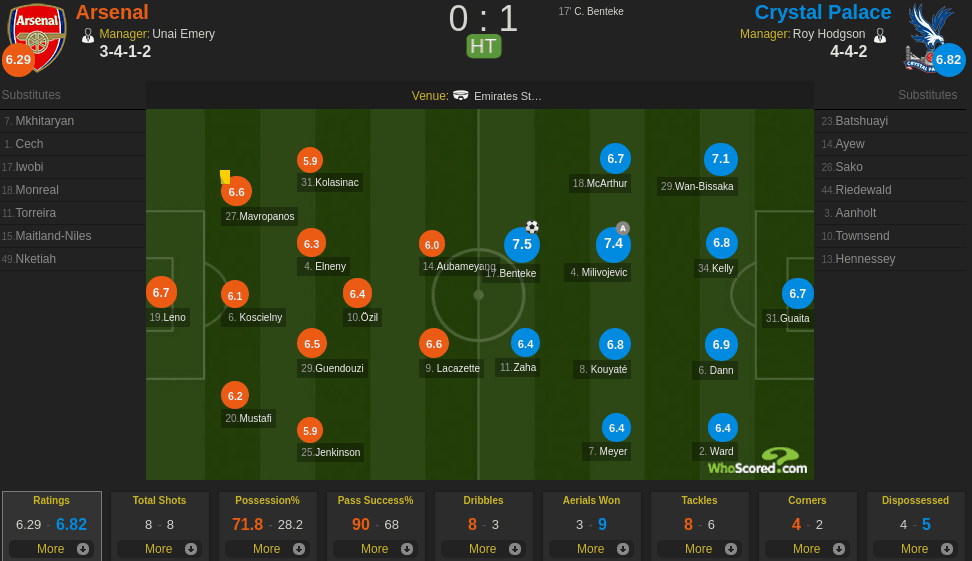The height and width of the screenshot is (561, 972).
Task: Select the Ratings stat tab
Action: point(51,501)
